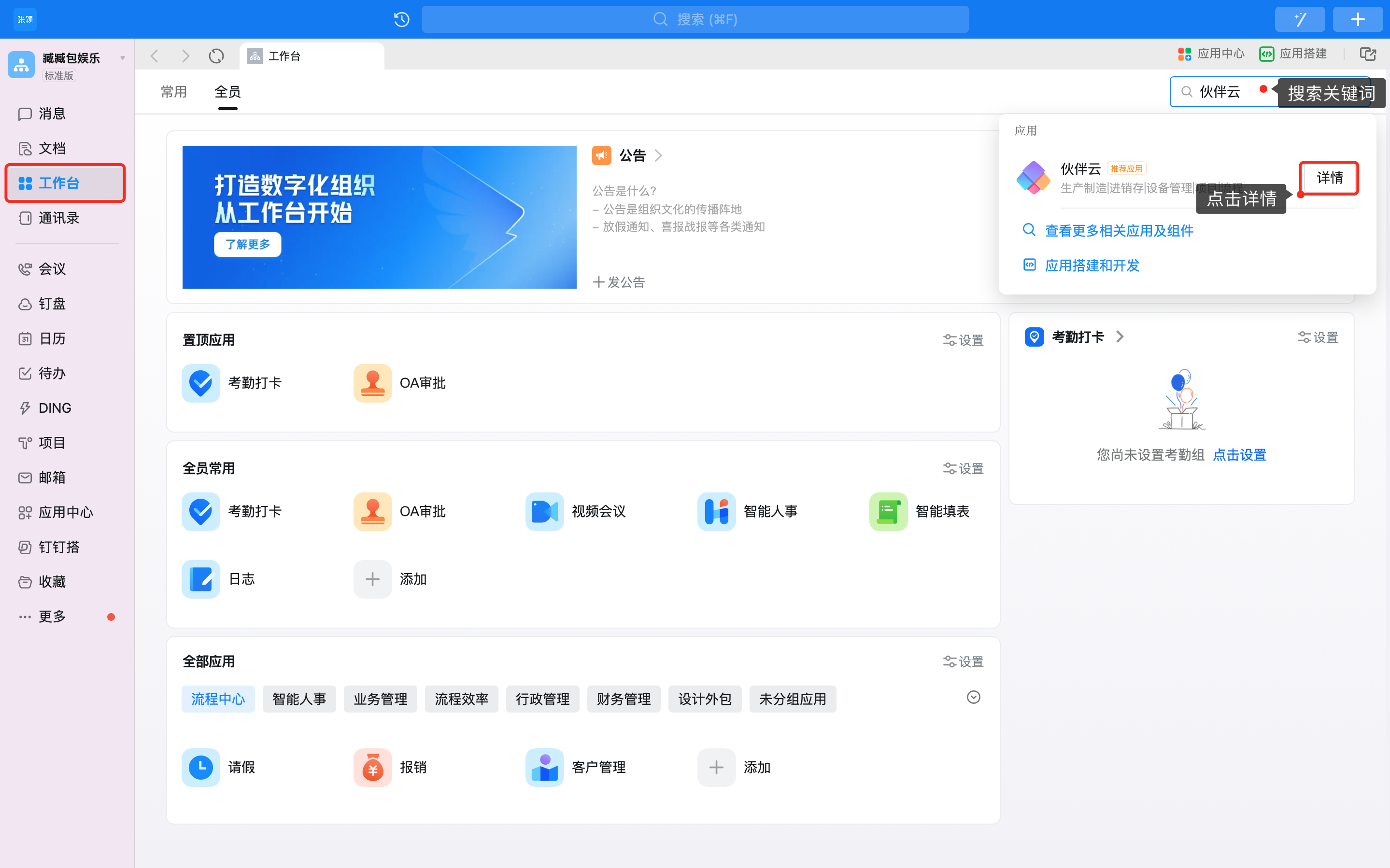Expand the category list chevron
Screen dimensions: 1390x868
[x=973, y=698]
